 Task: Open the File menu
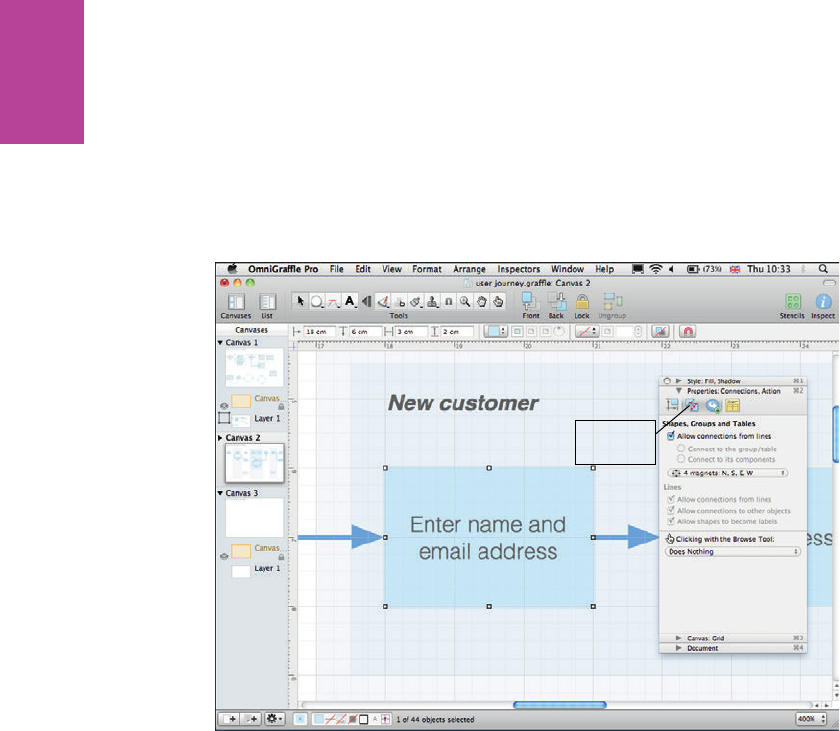point(336,269)
